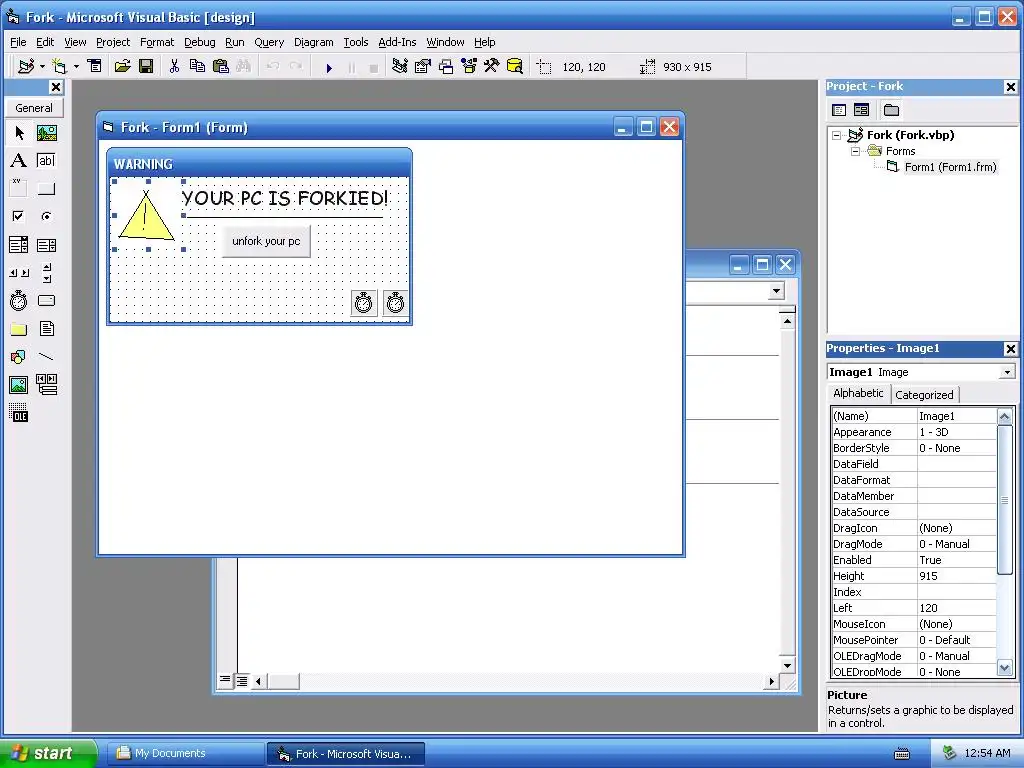This screenshot has width=1024, height=768.
Task: Select the horizontal scrollbar control tool
Action: click(x=19, y=273)
